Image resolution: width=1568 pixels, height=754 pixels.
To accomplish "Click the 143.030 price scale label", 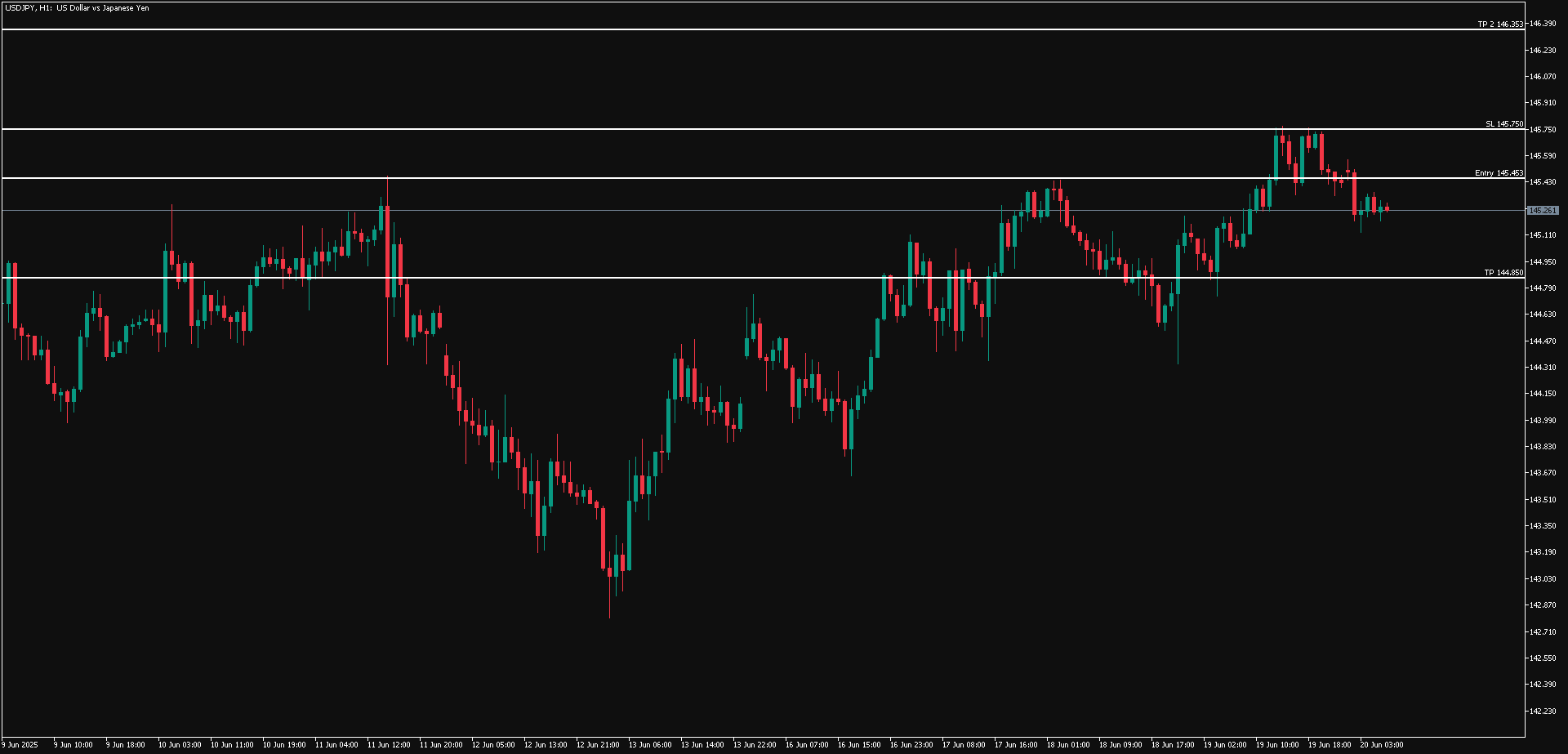I will [x=1542, y=579].
